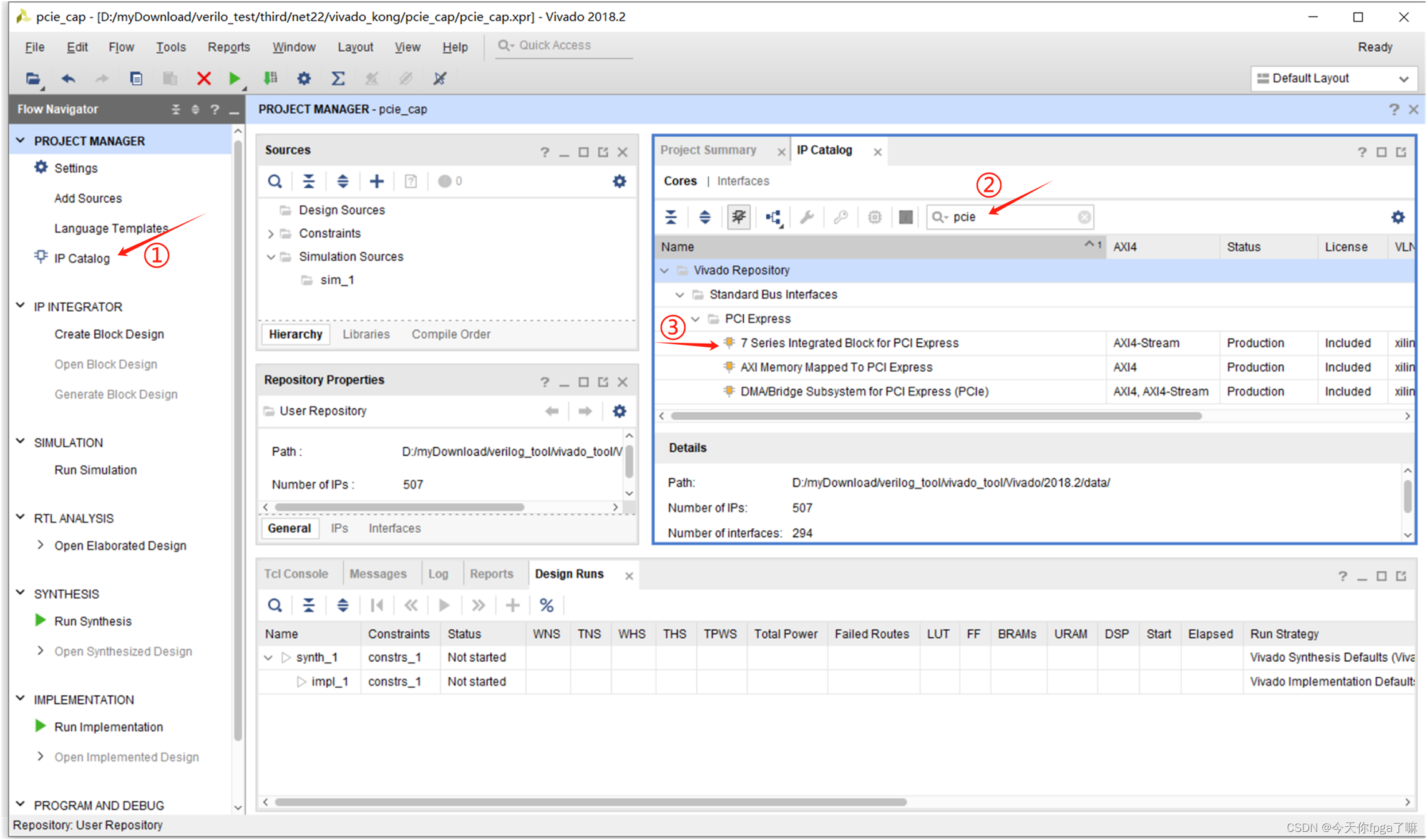Collapse the PROJECT MANAGER section
The width and height of the screenshot is (1427, 840).
pyautogui.click(x=21, y=141)
